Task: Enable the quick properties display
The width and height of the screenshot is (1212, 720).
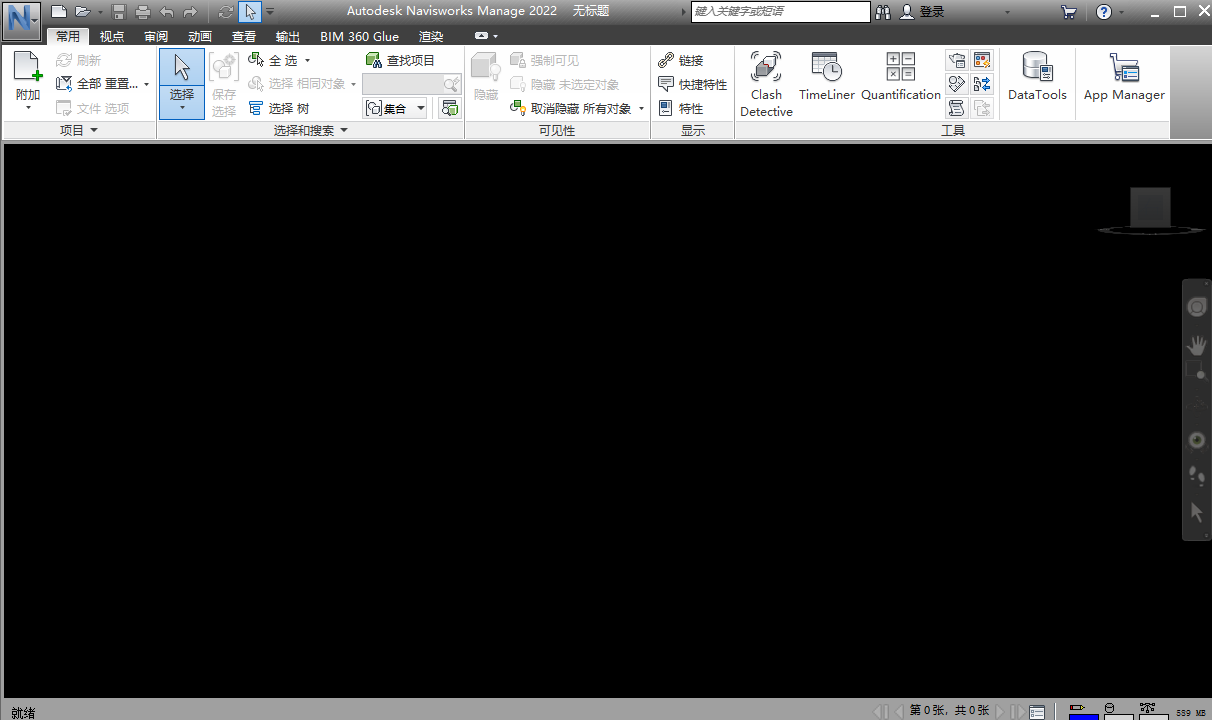Action: click(x=692, y=84)
